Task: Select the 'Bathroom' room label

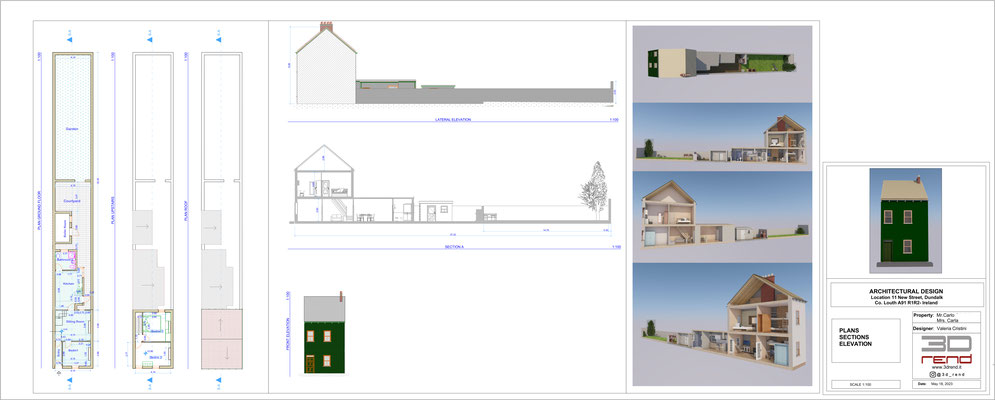Action: coord(63,260)
